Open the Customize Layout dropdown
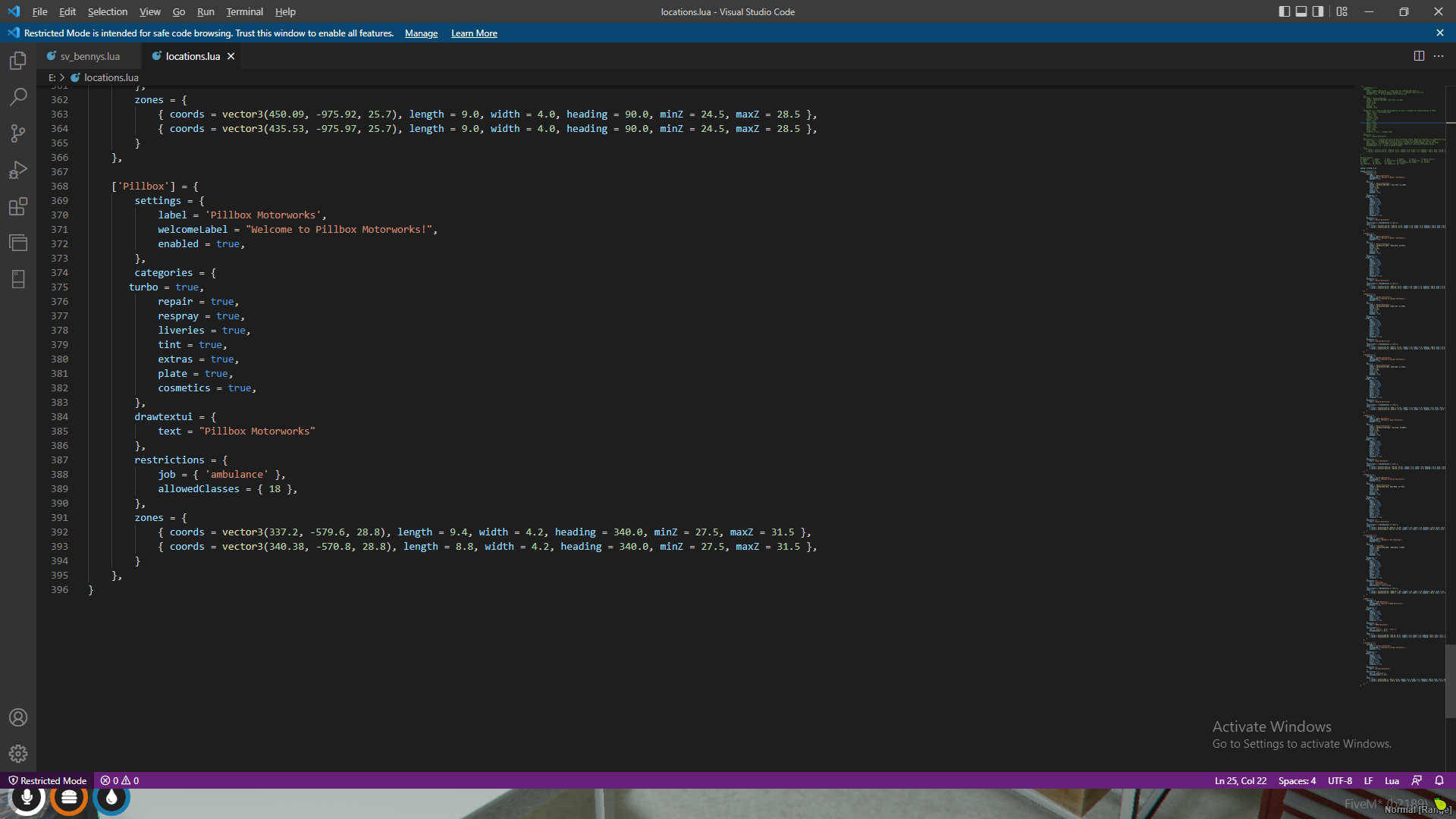The width and height of the screenshot is (1456, 819). (1341, 11)
